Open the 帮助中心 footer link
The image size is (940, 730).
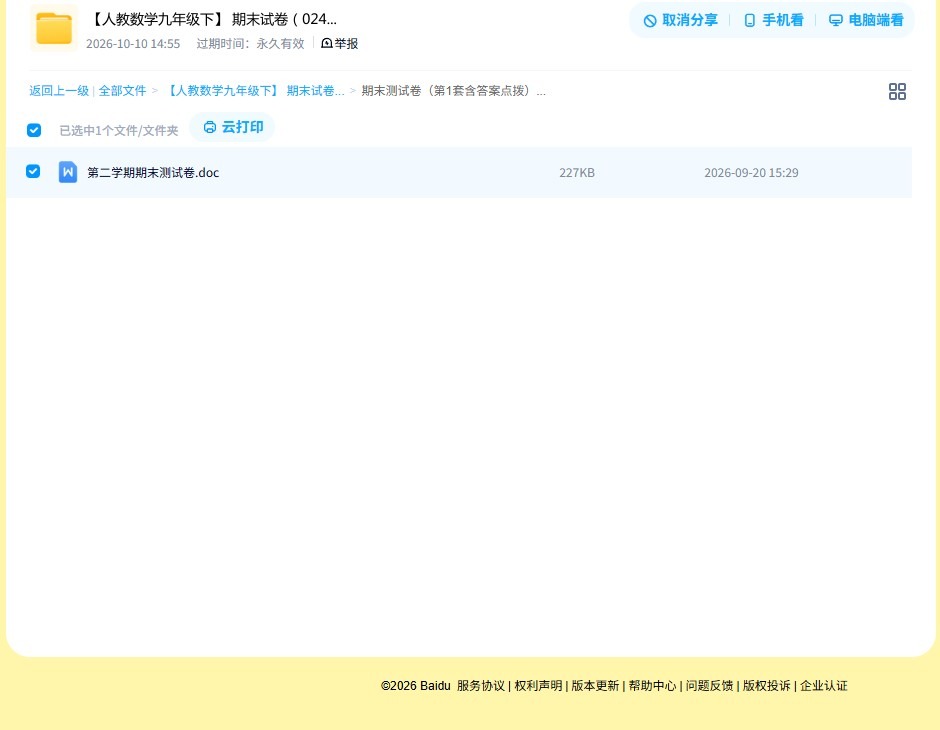(652, 686)
